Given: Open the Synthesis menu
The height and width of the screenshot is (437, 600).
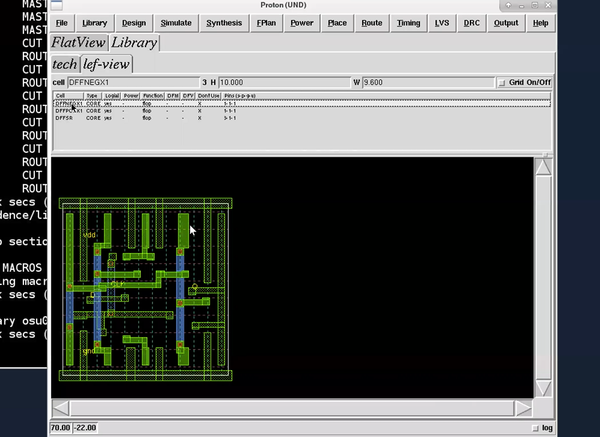Looking at the screenshot, I should click(x=224, y=23).
